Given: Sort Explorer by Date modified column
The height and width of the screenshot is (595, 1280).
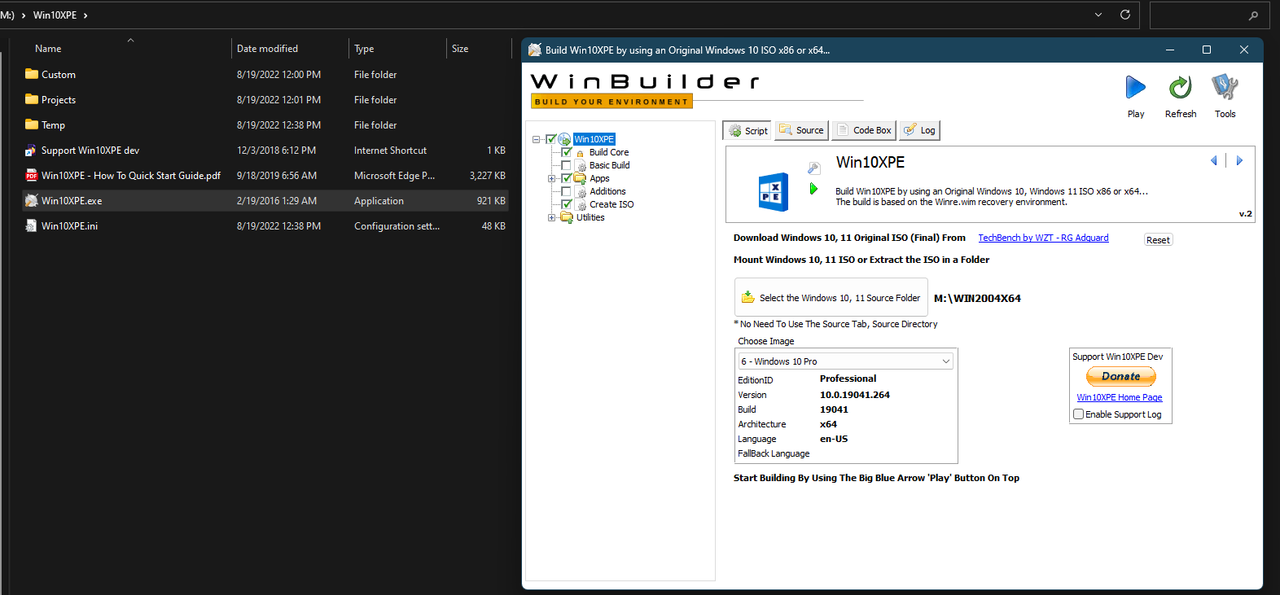Looking at the screenshot, I should click(x=290, y=48).
